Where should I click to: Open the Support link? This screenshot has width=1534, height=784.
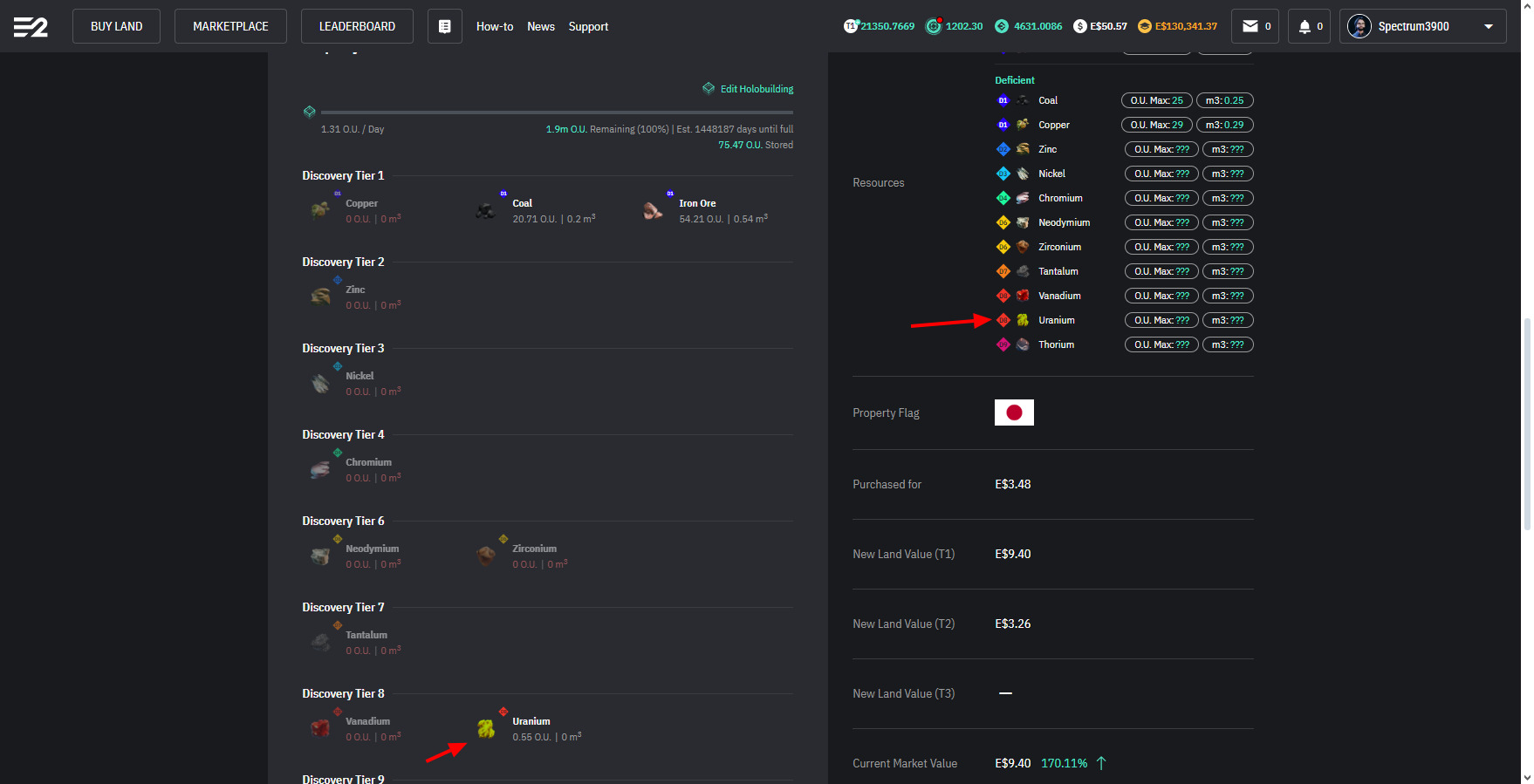click(x=588, y=26)
